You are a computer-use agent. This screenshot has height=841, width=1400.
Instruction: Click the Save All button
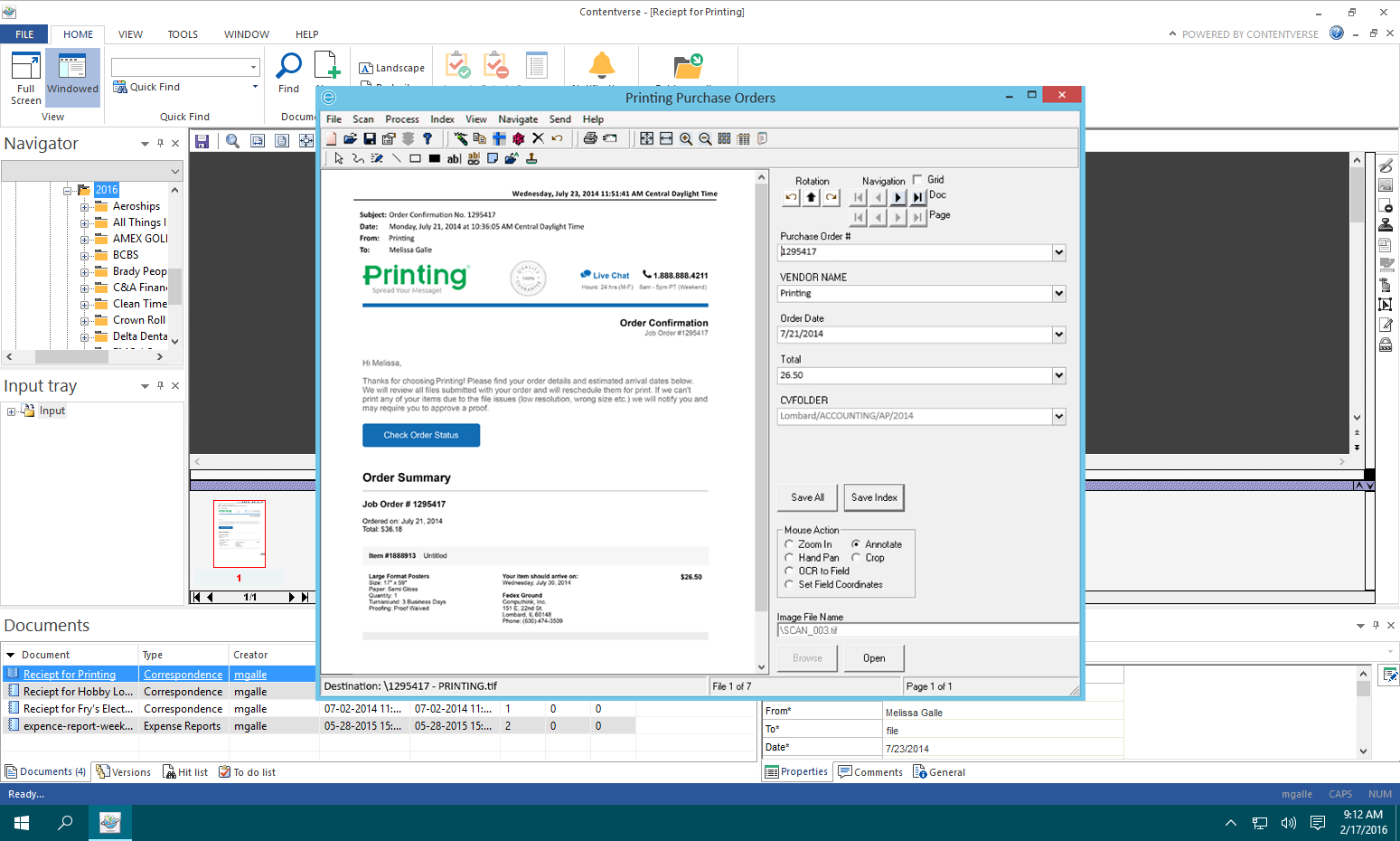(807, 497)
